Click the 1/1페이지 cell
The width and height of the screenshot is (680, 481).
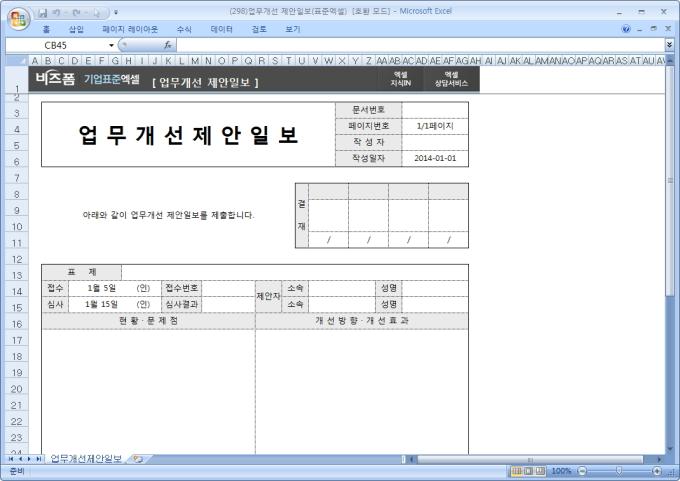click(435, 126)
